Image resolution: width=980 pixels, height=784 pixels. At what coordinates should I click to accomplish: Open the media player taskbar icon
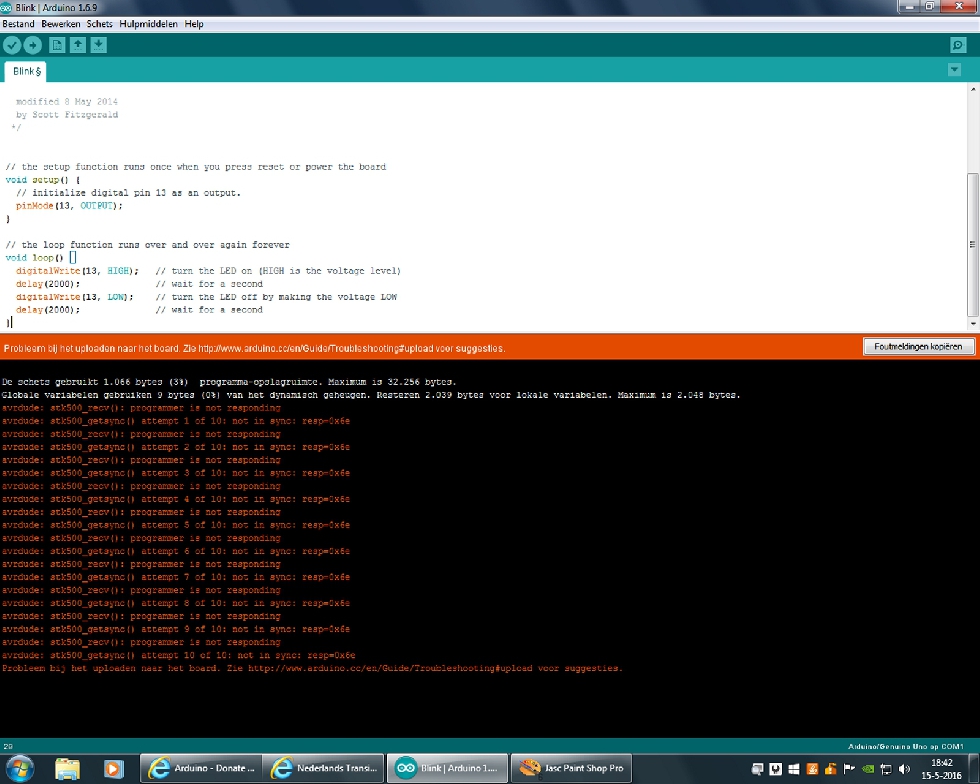pos(113,768)
